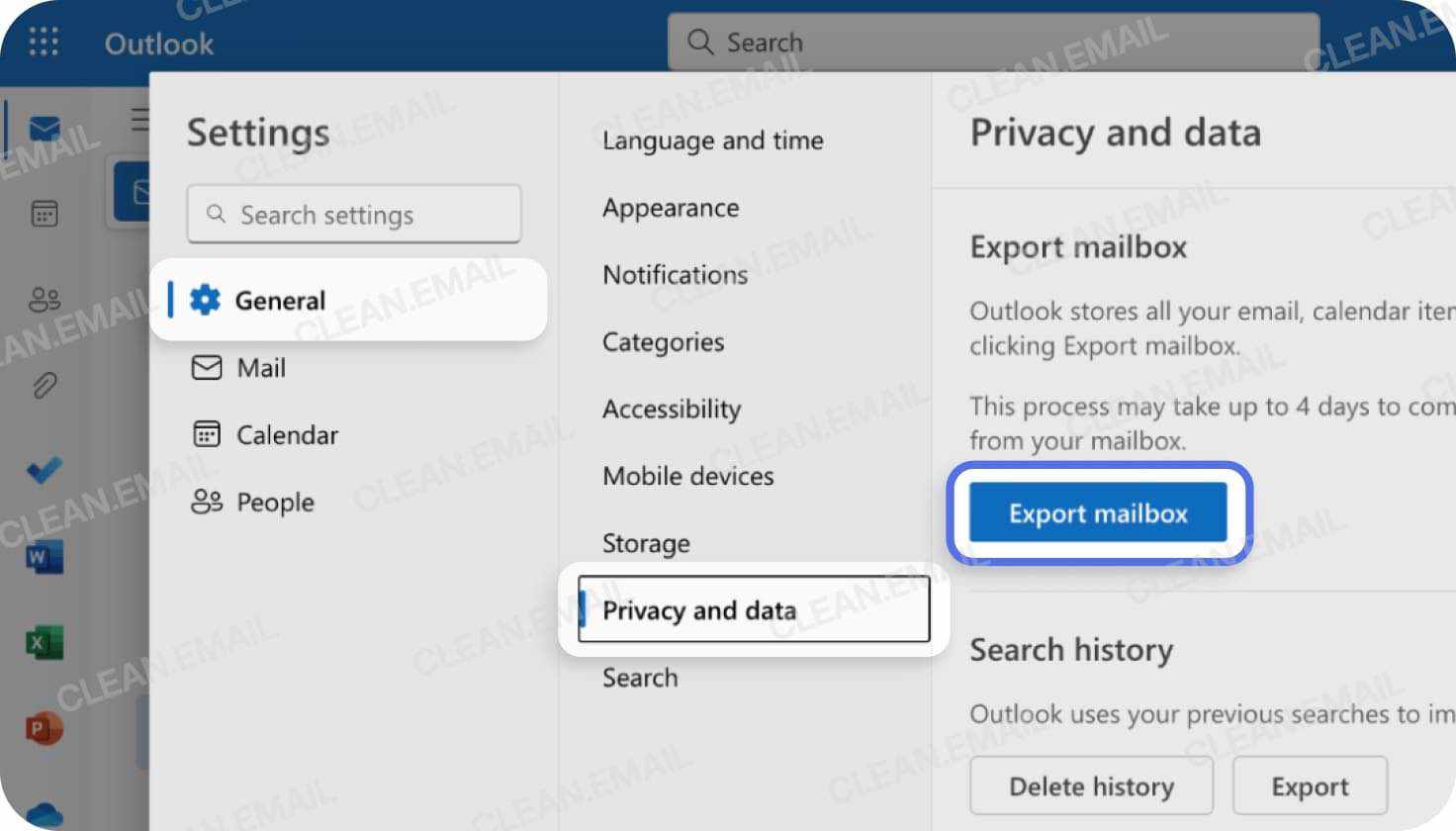Open the app launcher grid icon
The height and width of the screenshot is (831, 1456).
pyautogui.click(x=42, y=42)
